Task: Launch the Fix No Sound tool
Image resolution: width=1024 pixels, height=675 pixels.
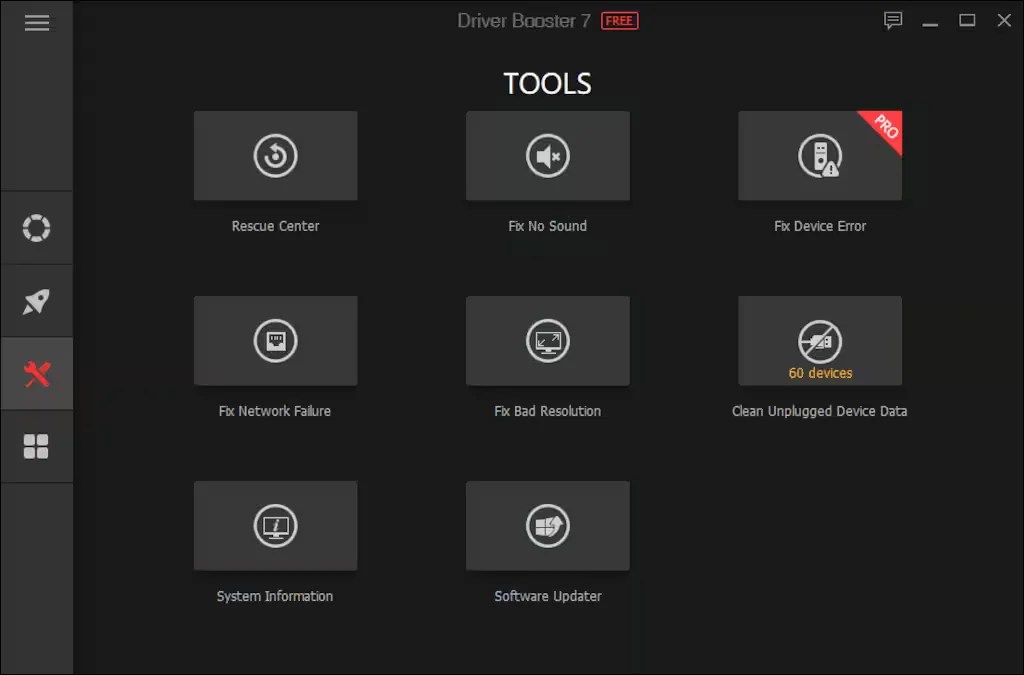Action: click(x=548, y=155)
